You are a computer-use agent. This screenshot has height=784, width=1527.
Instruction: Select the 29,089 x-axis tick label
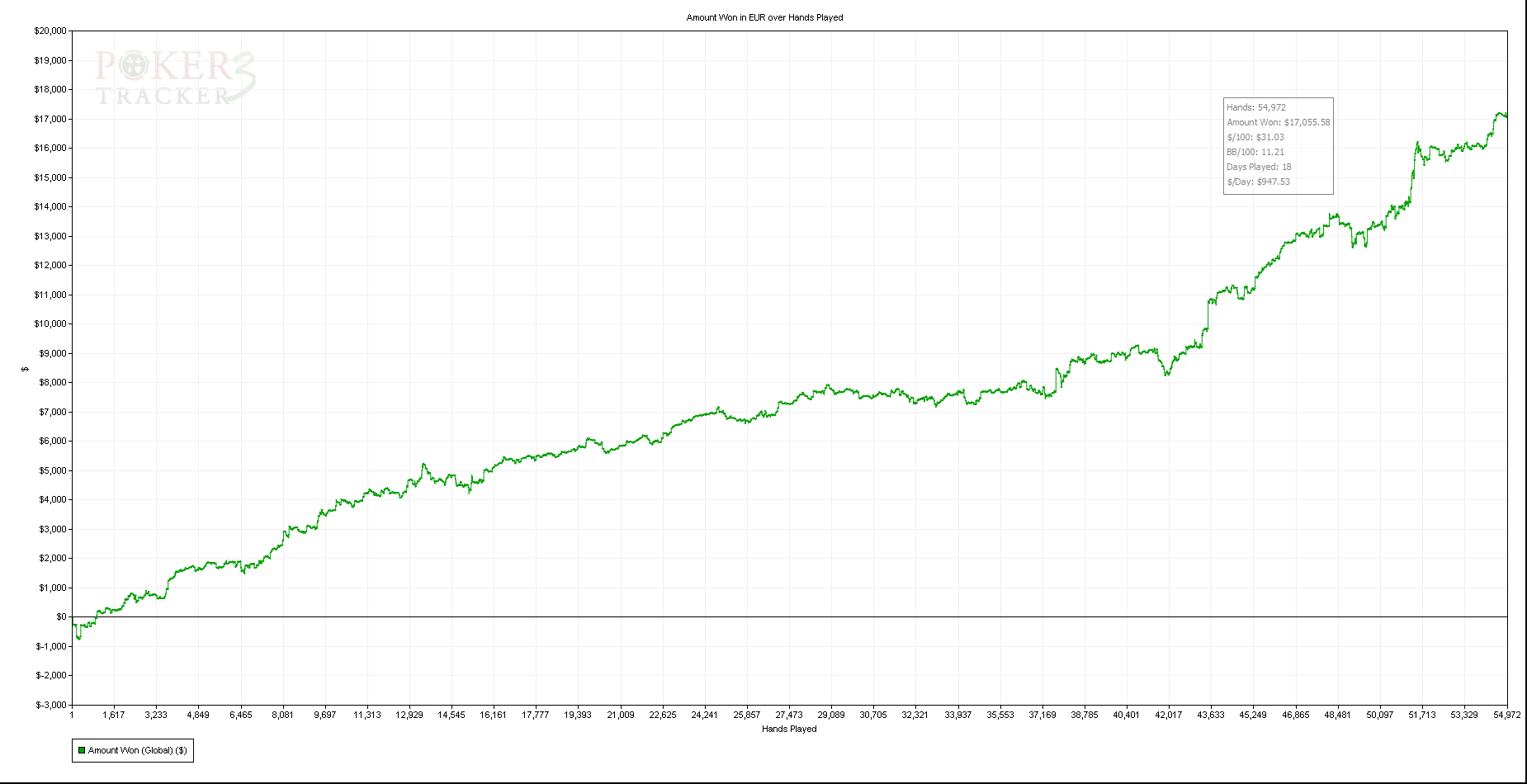coord(831,715)
